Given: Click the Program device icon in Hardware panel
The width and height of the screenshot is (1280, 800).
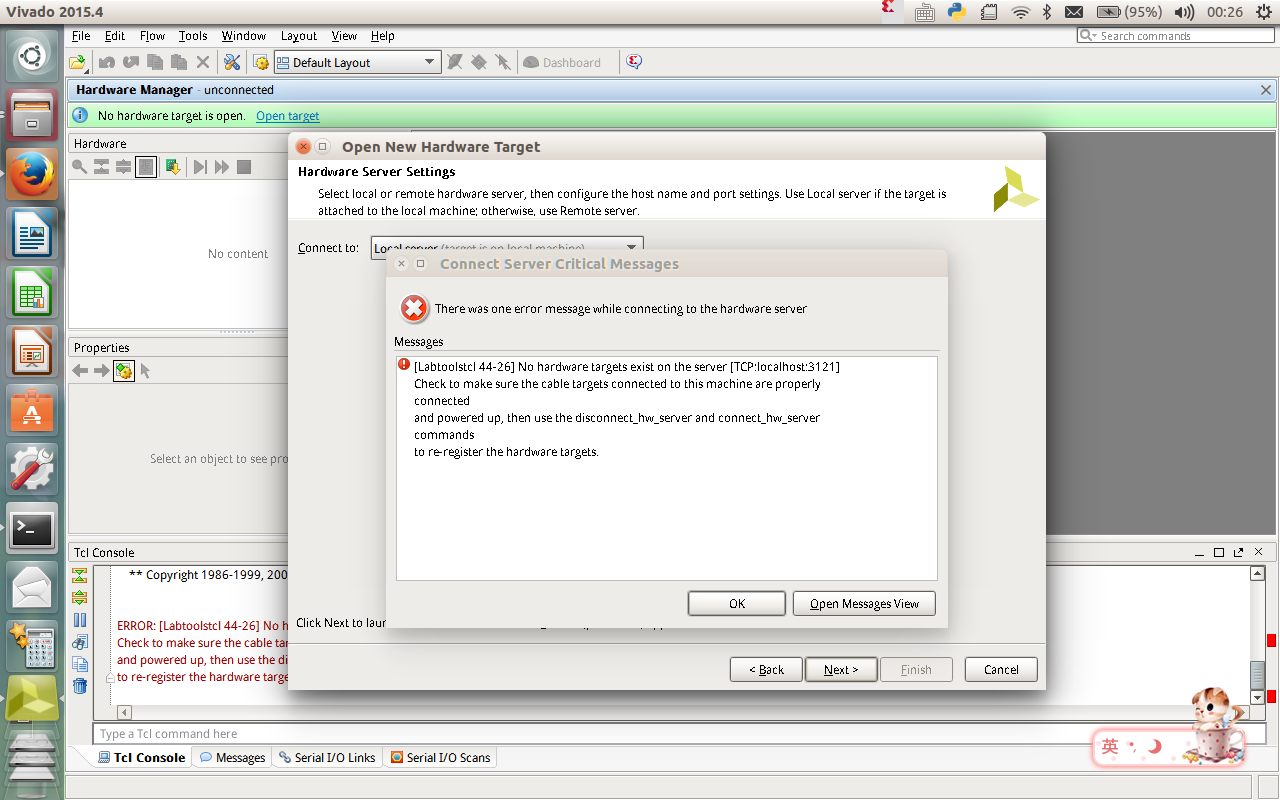Looking at the screenshot, I should (x=173, y=166).
